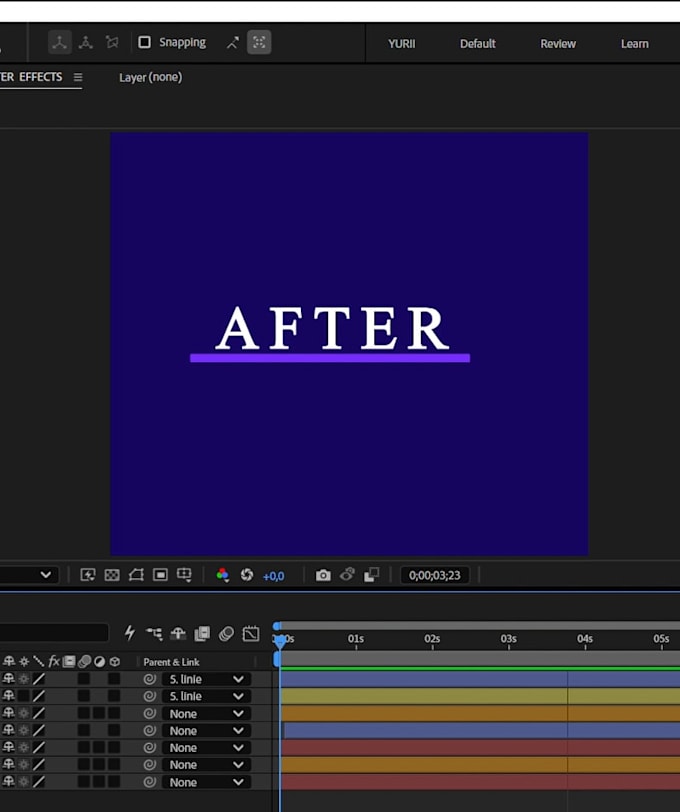The height and width of the screenshot is (812, 680).
Task: Click the AFTER text in the composition viewer
Action: tap(332, 328)
